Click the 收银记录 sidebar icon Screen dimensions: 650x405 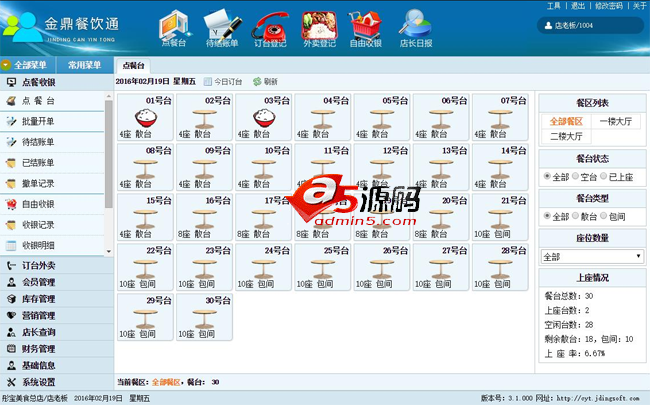(x=11, y=225)
